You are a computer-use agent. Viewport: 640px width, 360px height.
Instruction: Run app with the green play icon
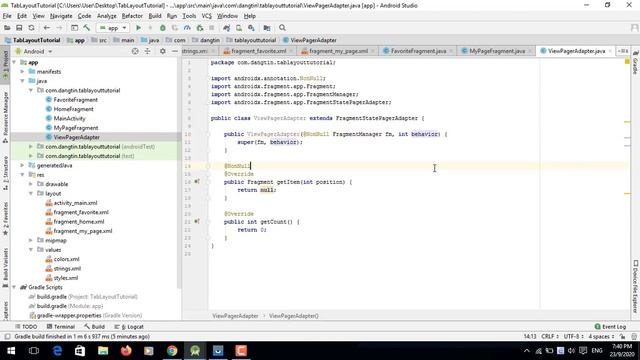pos(138,28)
